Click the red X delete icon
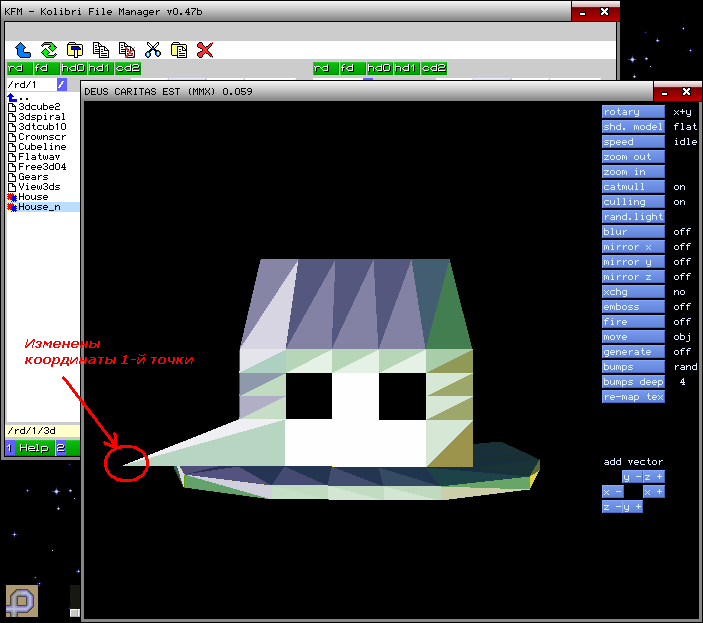 pos(205,49)
